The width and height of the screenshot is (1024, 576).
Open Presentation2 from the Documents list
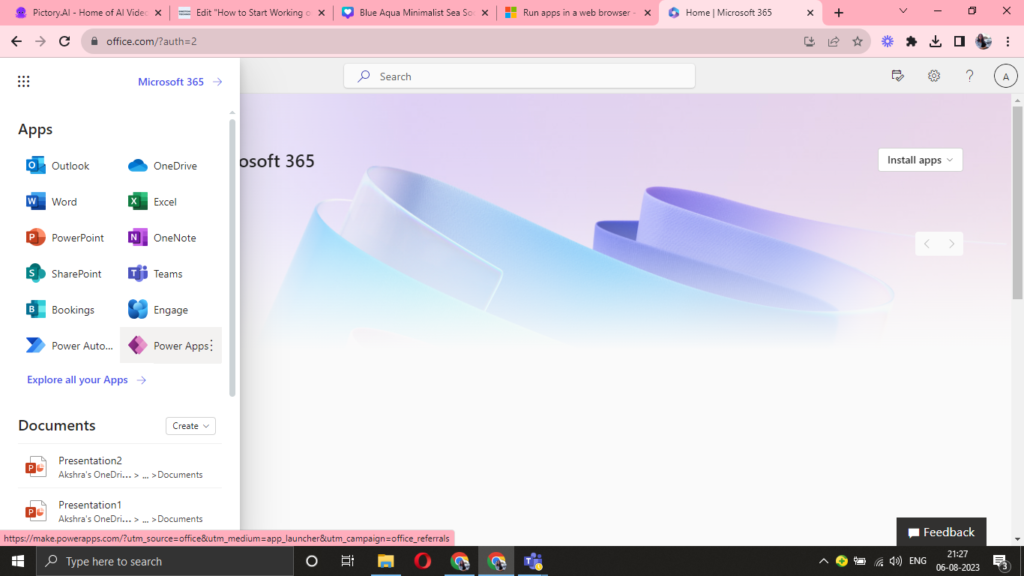(90, 461)
